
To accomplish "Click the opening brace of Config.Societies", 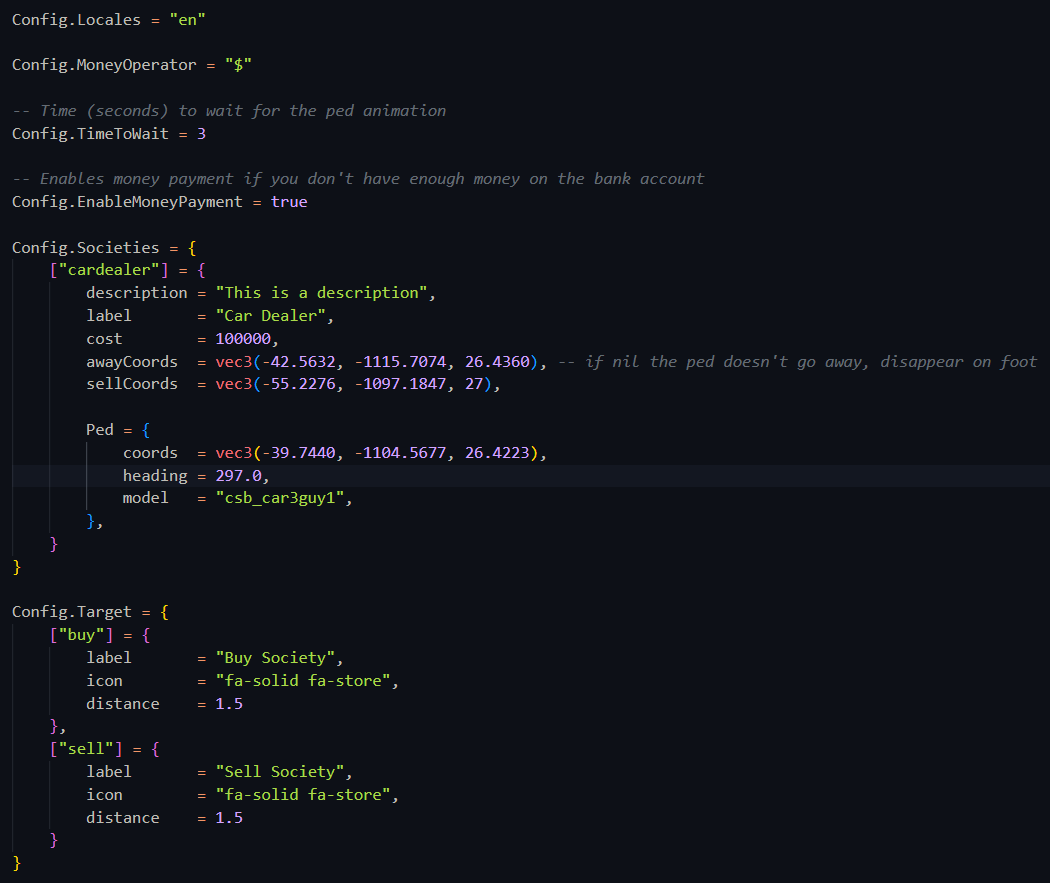I will click(x=192, y=248).
